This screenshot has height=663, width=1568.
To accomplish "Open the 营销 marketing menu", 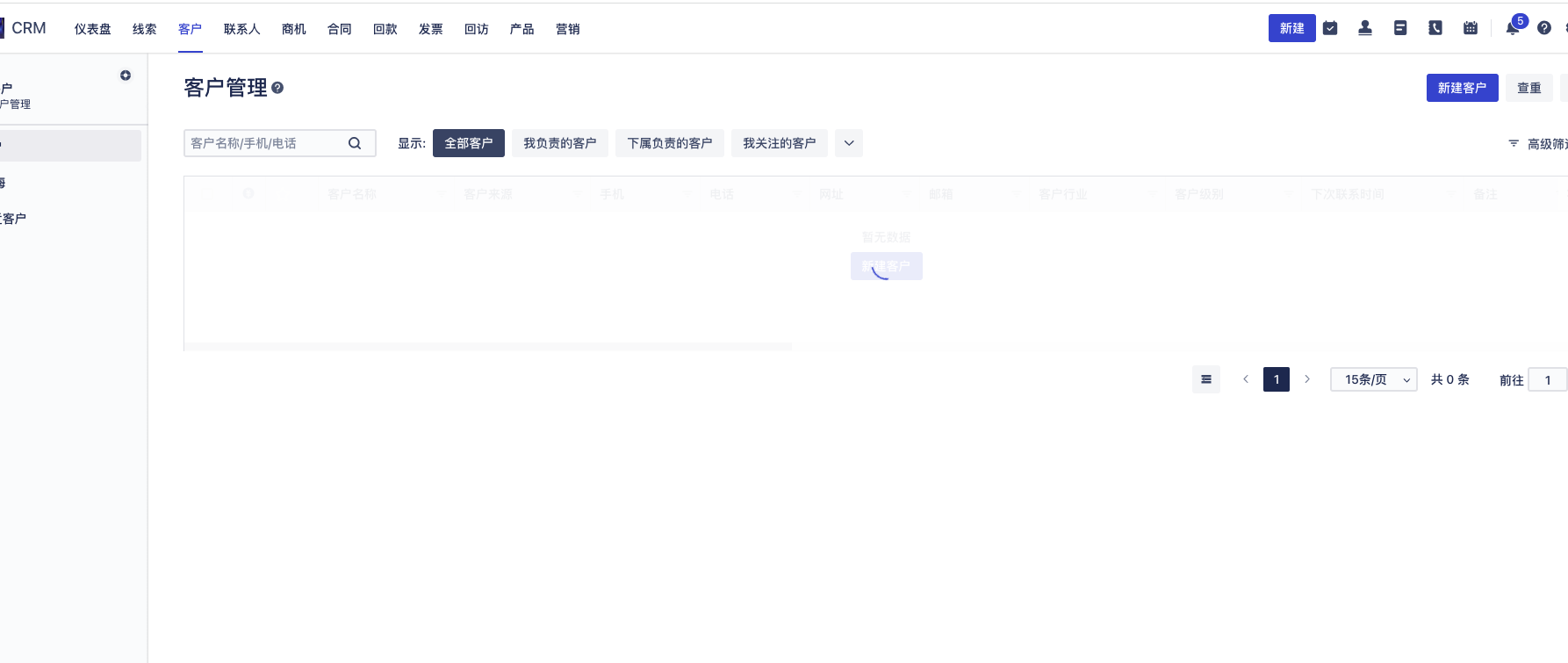I will pos(568,29).
